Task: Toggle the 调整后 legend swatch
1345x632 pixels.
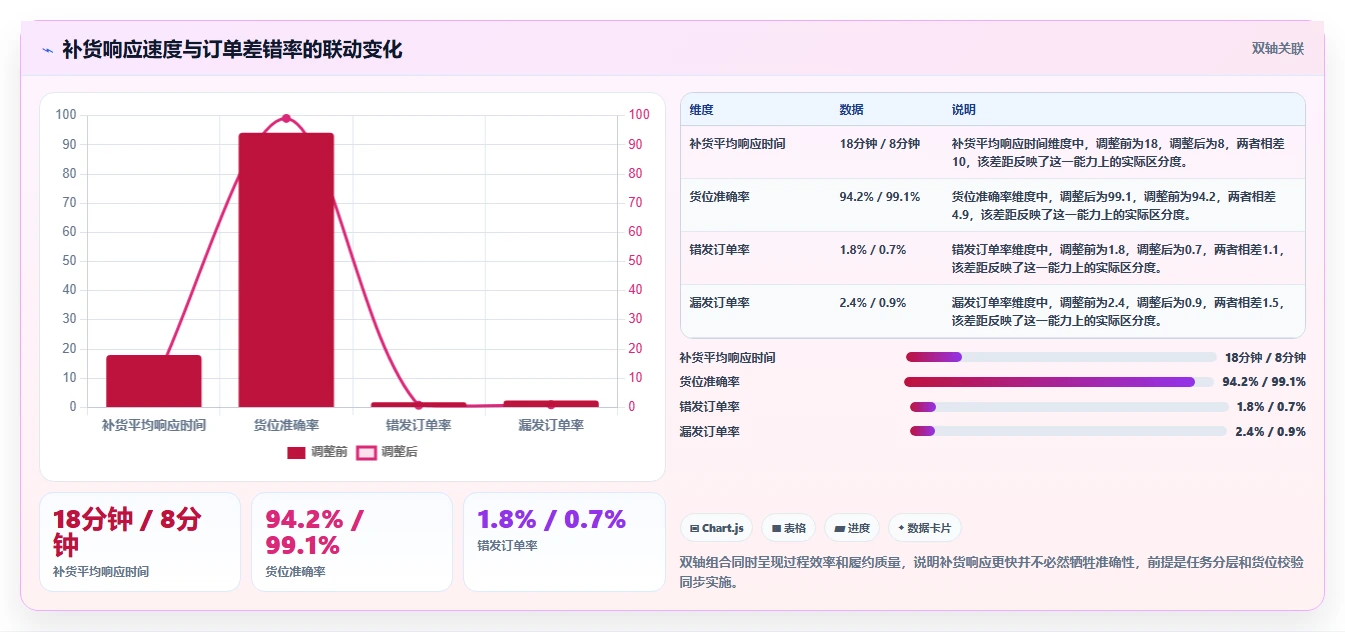Action: click(x=366, y=452)
